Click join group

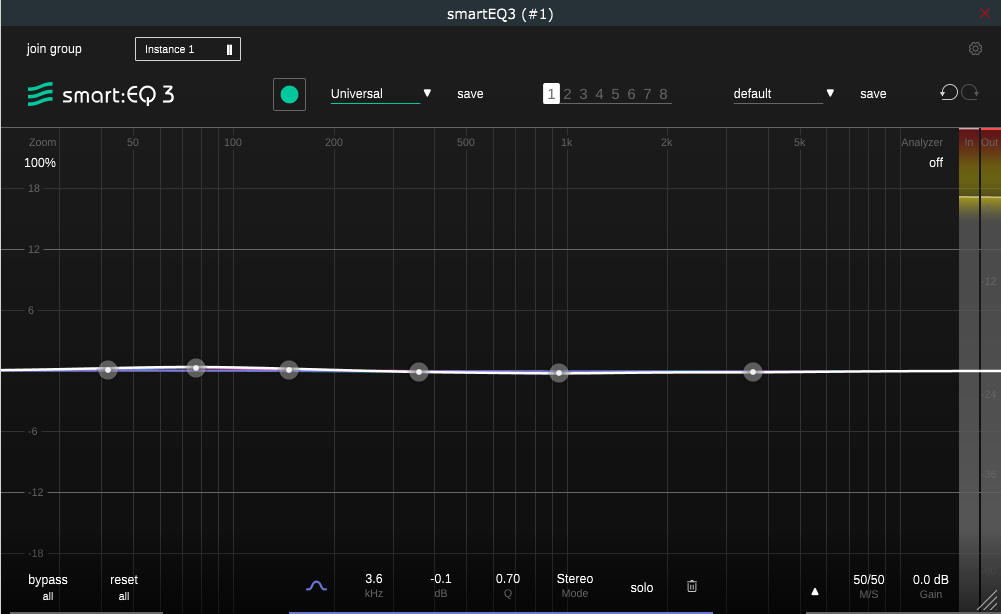coord(54,49)
